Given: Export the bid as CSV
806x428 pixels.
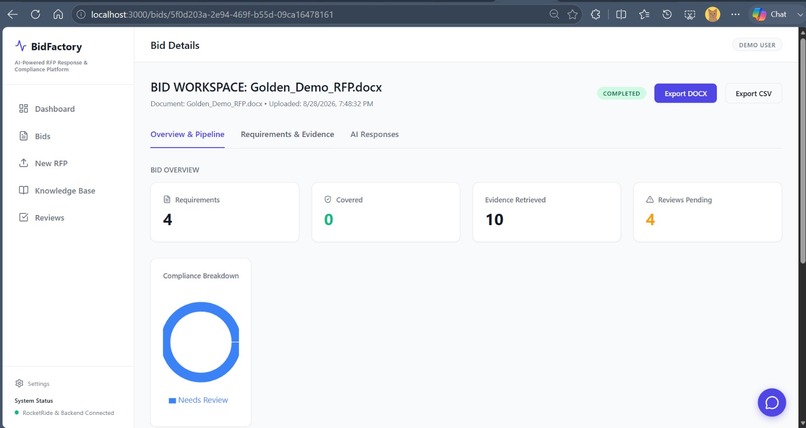Looking at the screenshot, I should click(x=754, y=94).
